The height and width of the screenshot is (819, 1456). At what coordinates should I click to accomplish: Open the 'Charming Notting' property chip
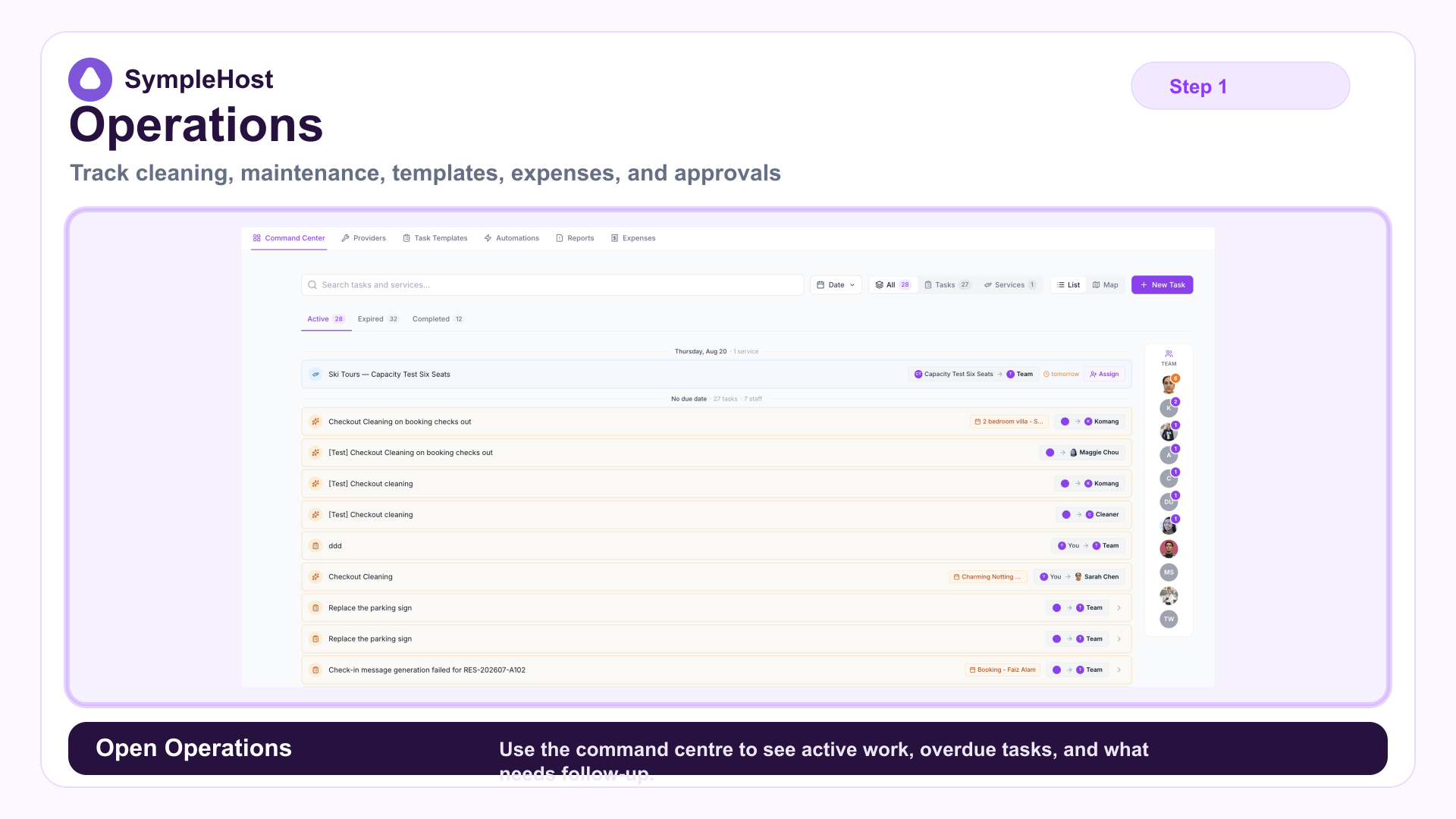click(x=987, y=577)
